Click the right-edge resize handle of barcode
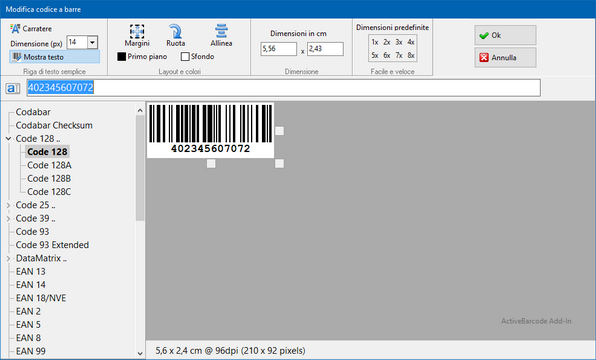Image resolution: width=596 pixels, height=360 pixels. pyautogui.click(x=279, y=131)
